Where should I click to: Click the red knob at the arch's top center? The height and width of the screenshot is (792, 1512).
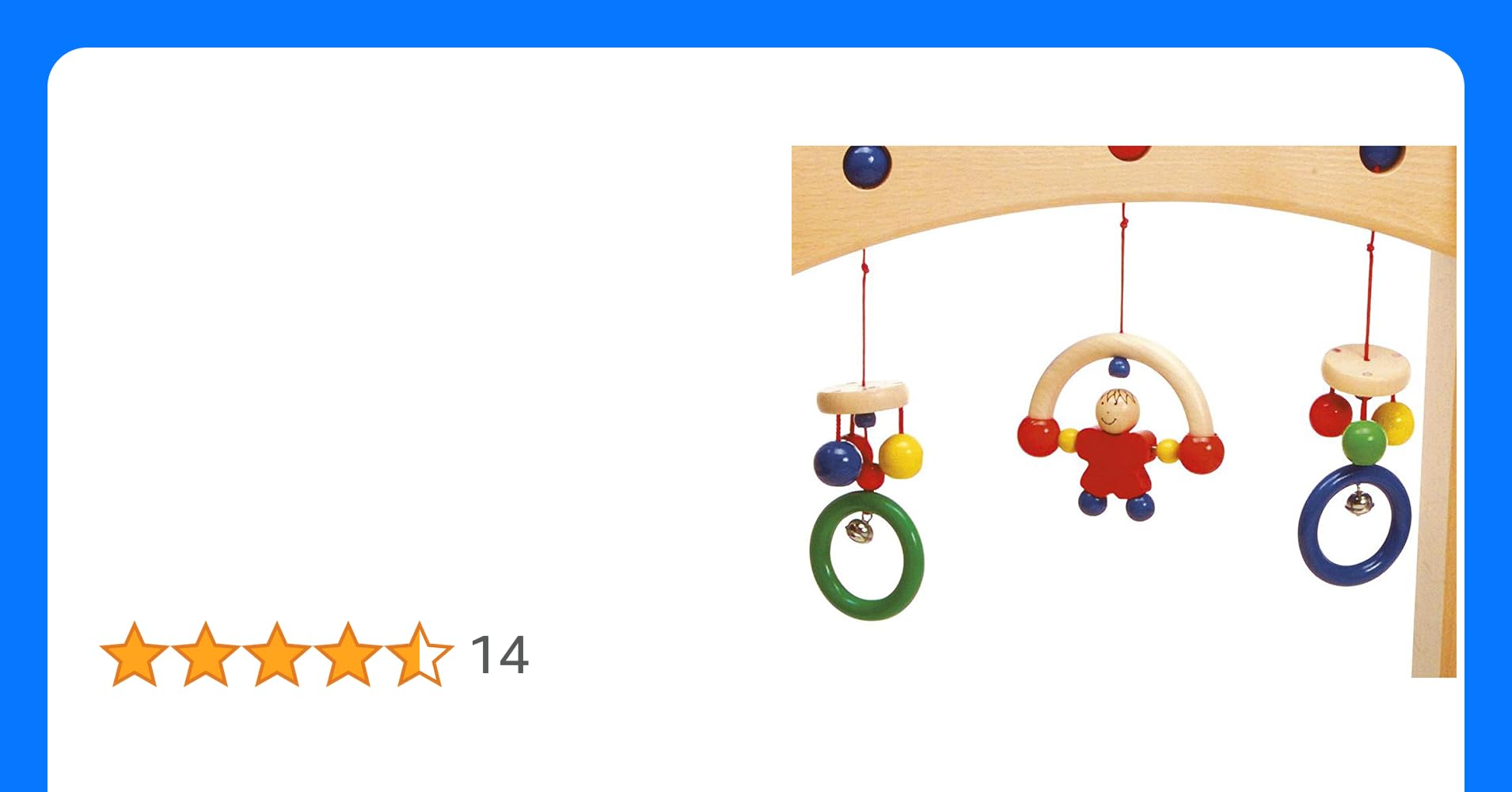point(1129,152)
